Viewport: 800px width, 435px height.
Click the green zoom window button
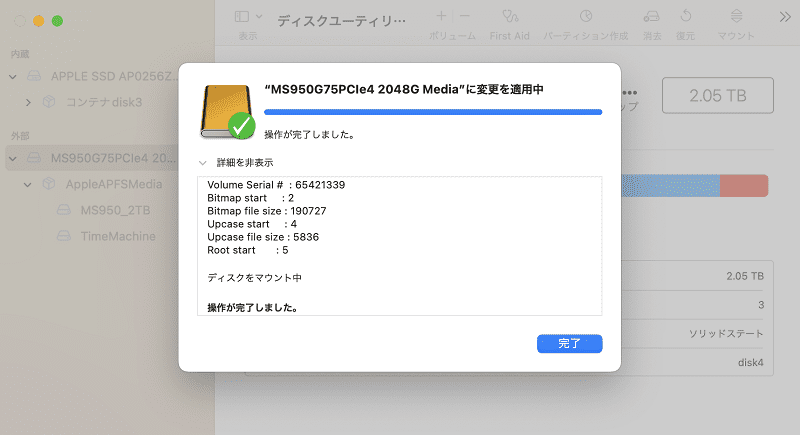(58, 21)
